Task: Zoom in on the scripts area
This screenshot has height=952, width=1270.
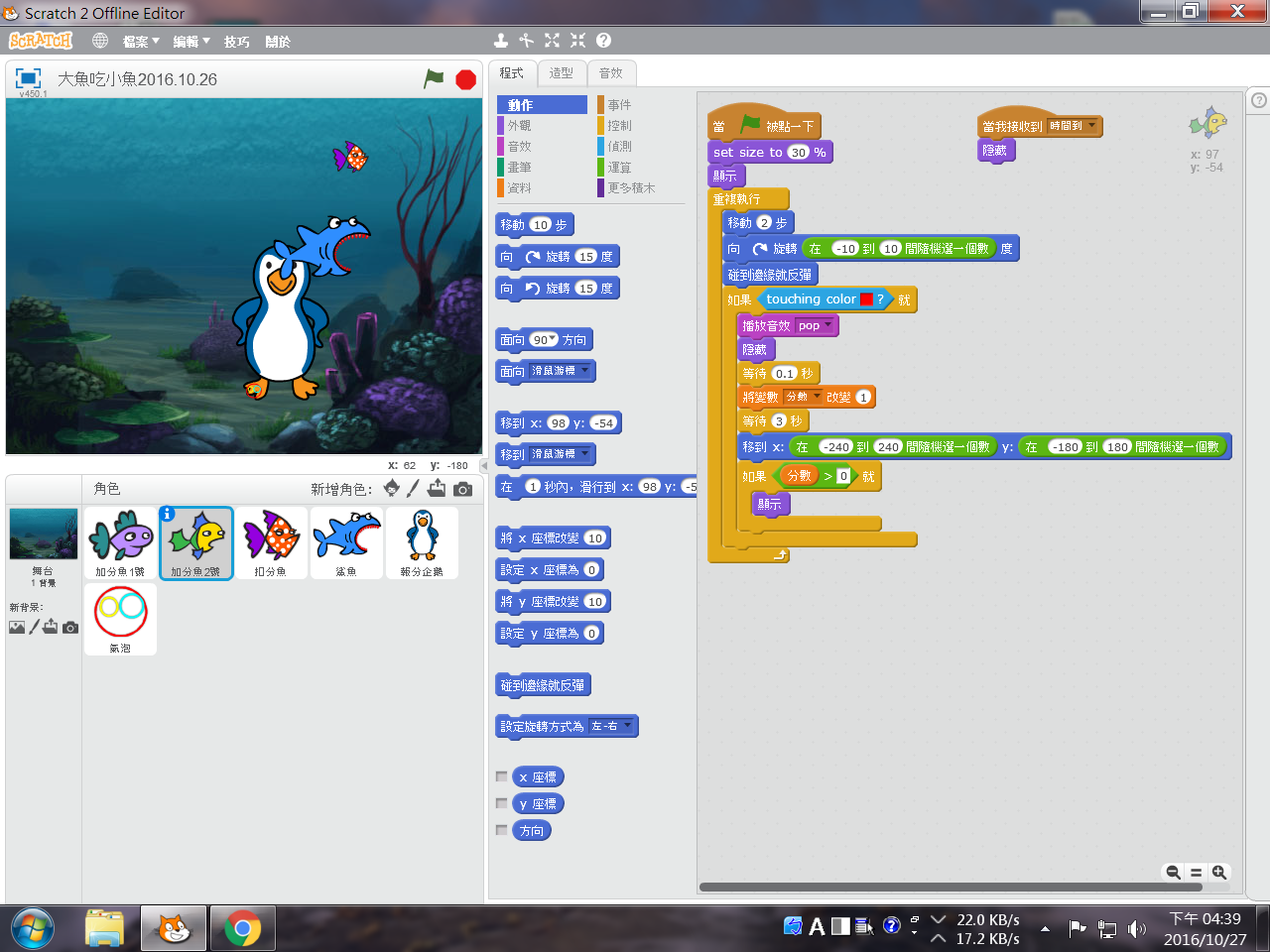Action: [x=1219, y=873]
